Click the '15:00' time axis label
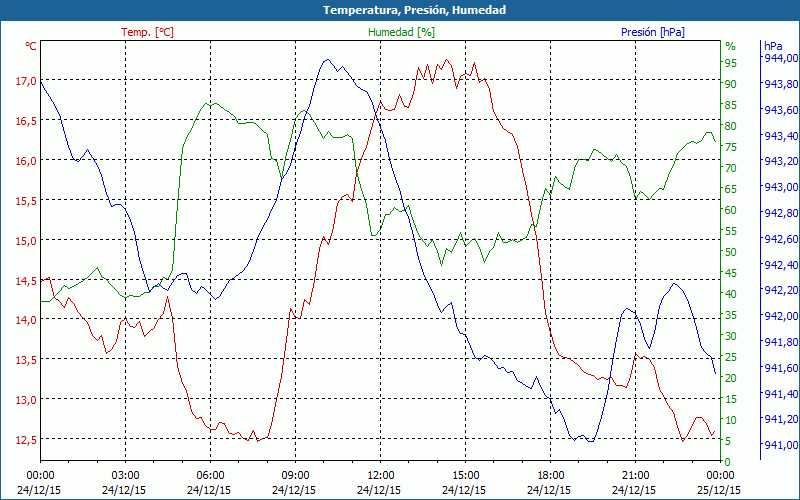Image resolution: width=800 pixels, height=500 pixels. tap(465, 475)
